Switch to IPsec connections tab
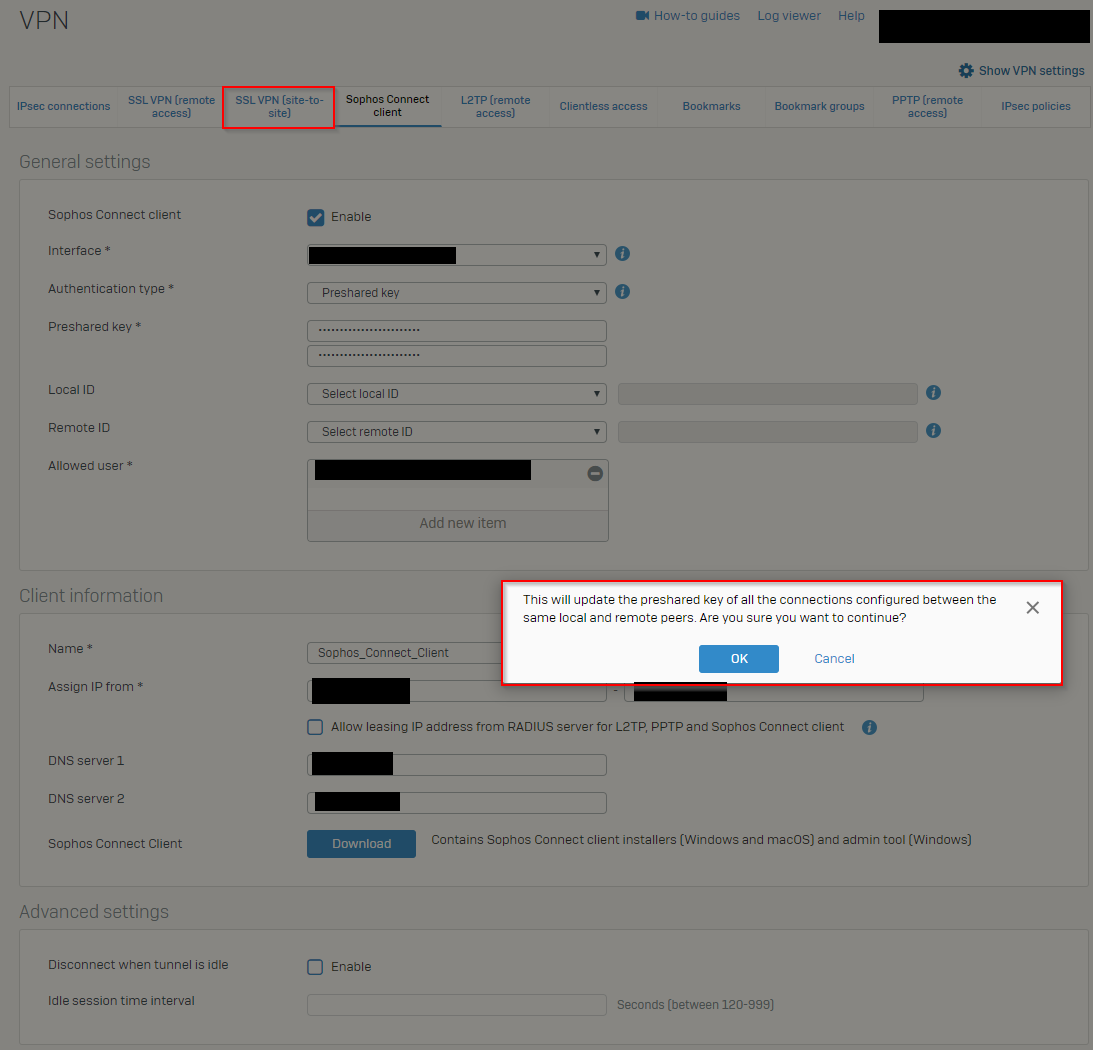The image size is (1093, 1050). 63,107
